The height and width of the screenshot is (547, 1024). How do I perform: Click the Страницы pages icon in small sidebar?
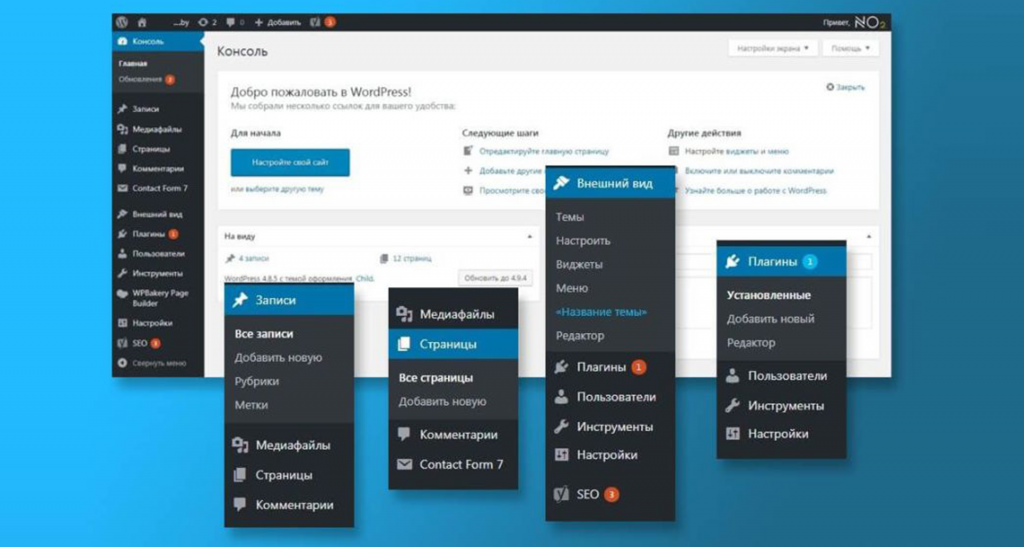coord(122,149)
